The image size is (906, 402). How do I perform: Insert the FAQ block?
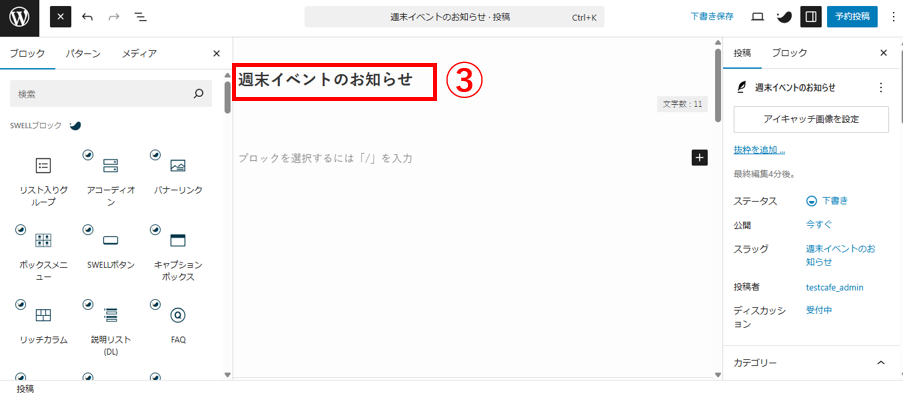click(178, 322)
